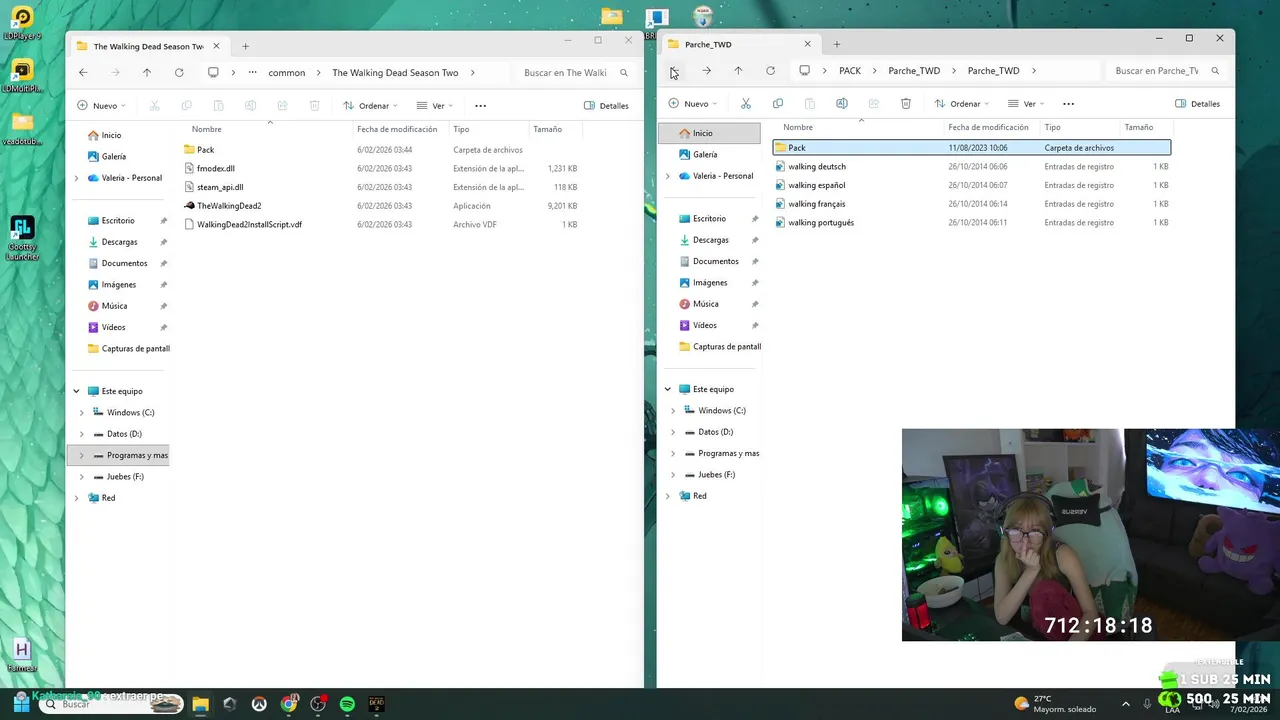Close The Walking Dead Season Two tab
The image size is (1280, 720).
[216, 46]
